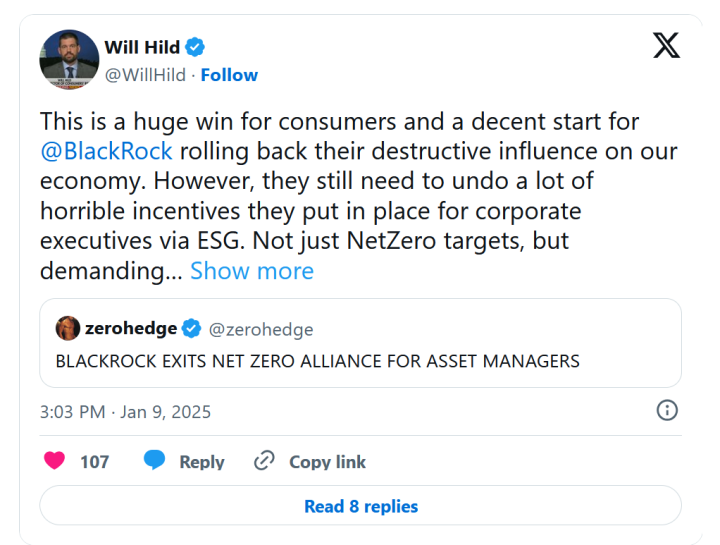Click the Will Hild display name
Image resolution: width=720 pixels, height=545 pixels.
pyautogui.click(x=144, y=46)
